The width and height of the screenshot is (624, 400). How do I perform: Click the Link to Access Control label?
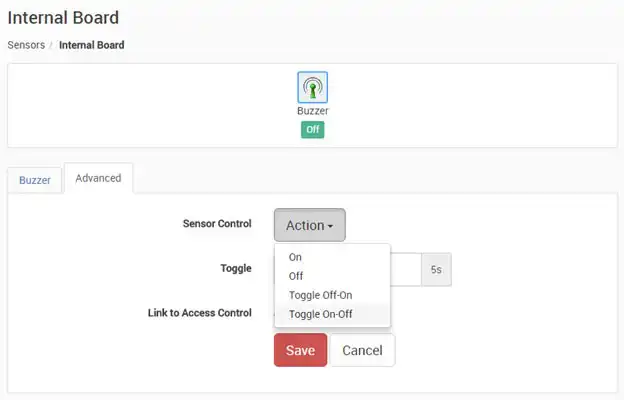(200, 313)
